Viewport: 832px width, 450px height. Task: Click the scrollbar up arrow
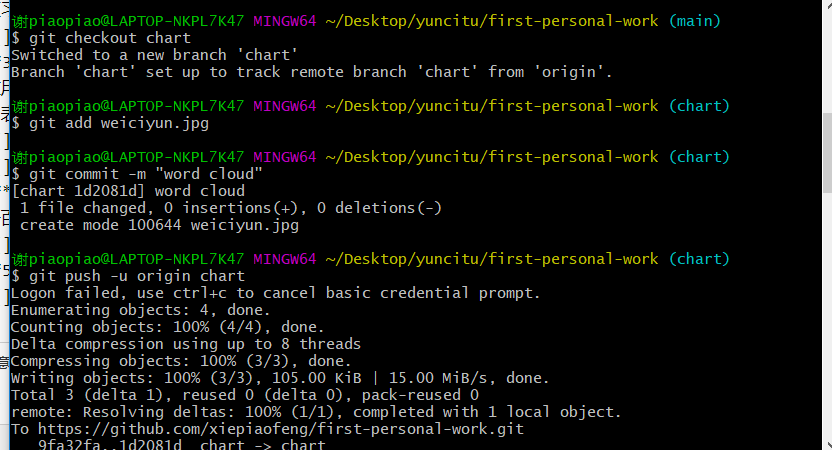click(x=827, y=3)
